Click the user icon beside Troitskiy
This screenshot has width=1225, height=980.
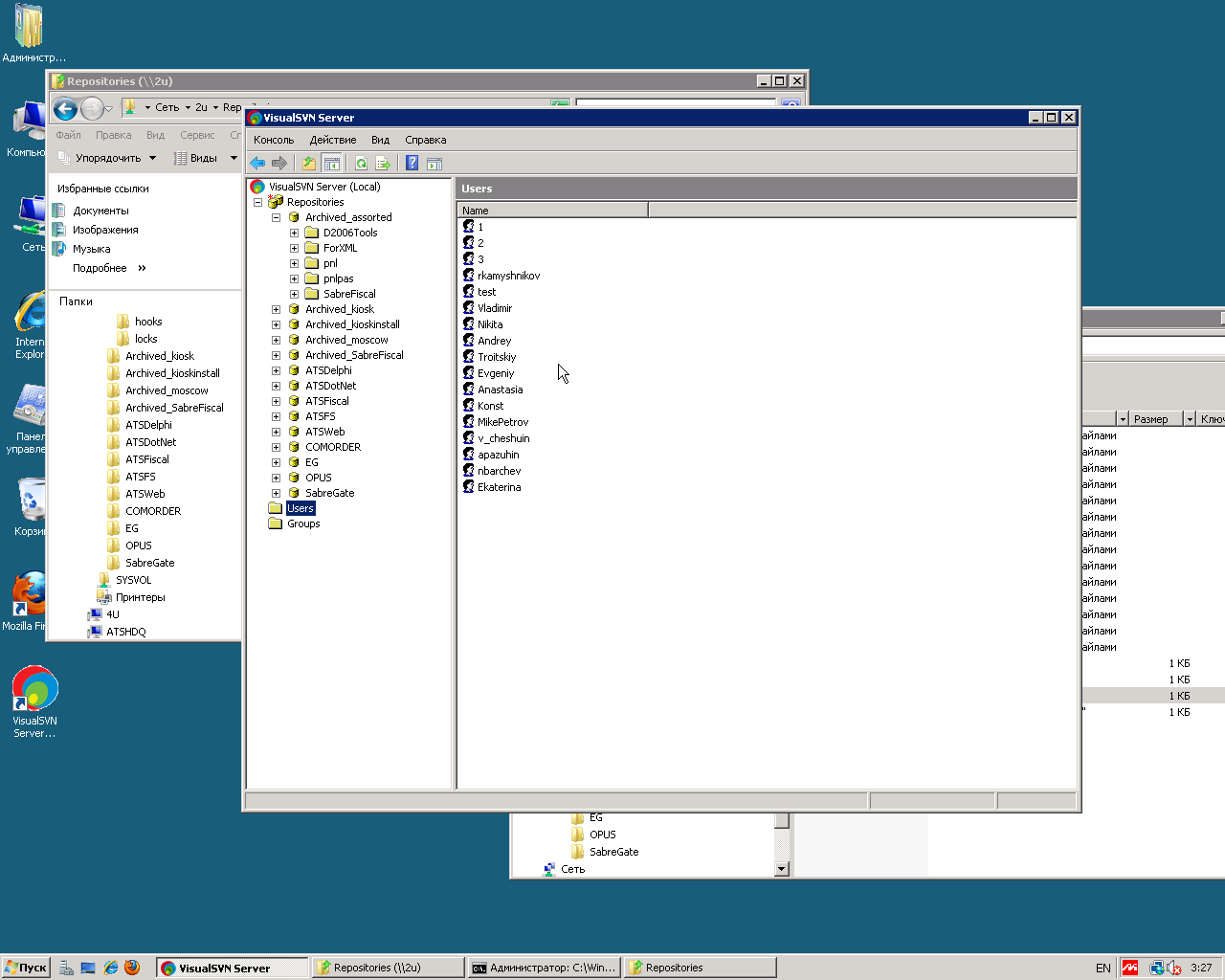click(x=469, y=357)
